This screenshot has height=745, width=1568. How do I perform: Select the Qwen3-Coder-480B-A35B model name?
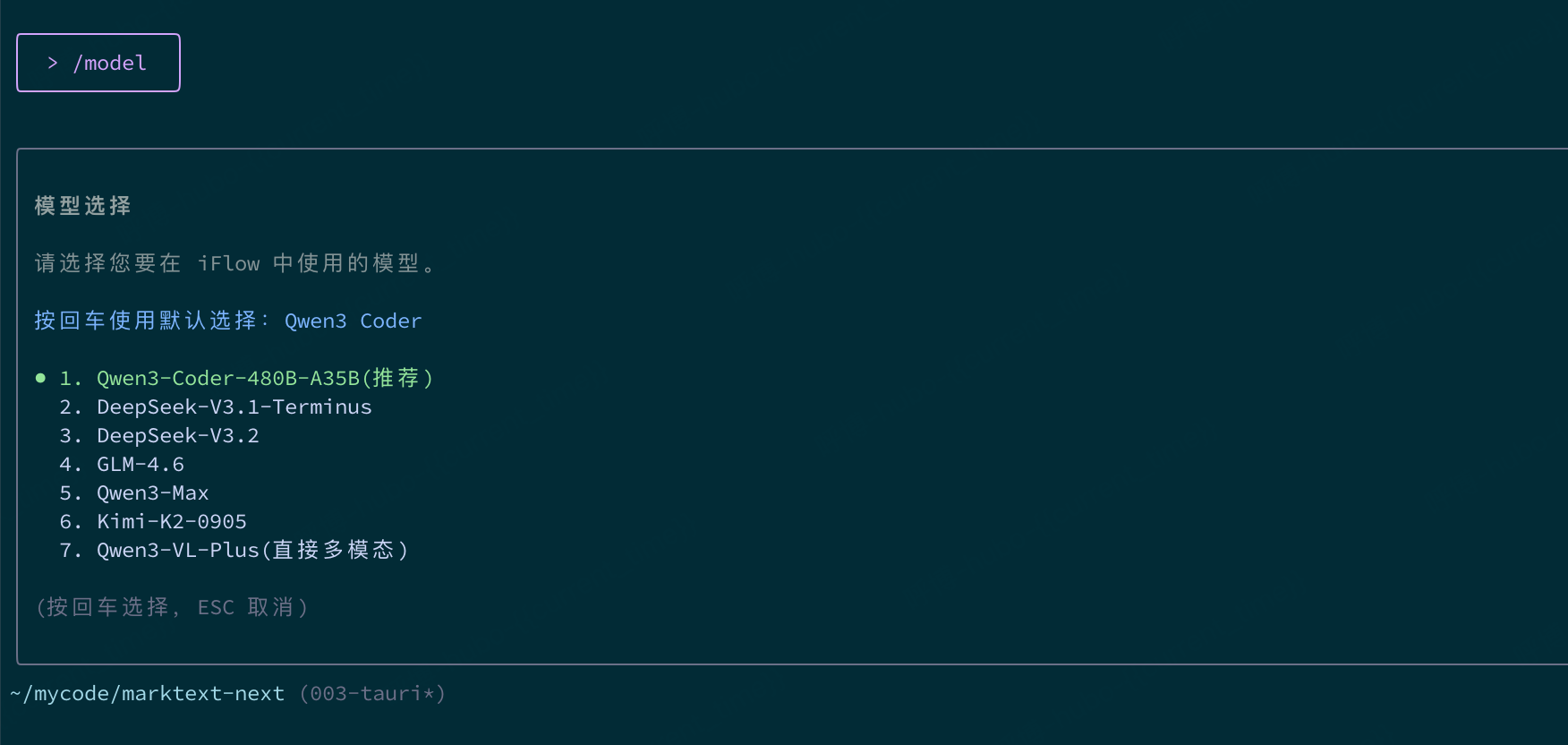(x=227, y=378)
